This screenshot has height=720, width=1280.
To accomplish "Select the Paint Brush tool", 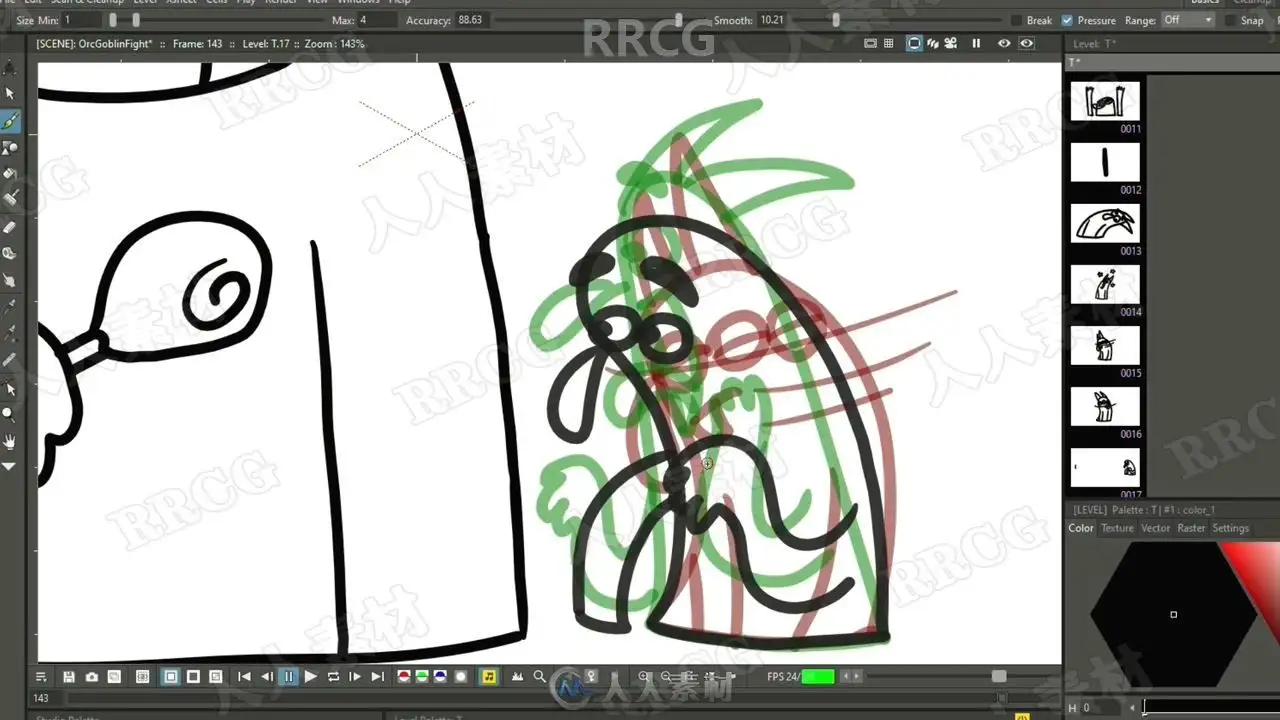I will click(x=10, y=198).
